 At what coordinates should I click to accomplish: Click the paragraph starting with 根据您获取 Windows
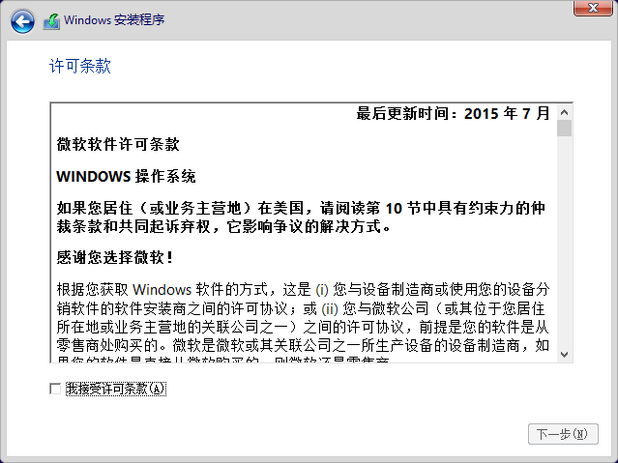(303, 323)
